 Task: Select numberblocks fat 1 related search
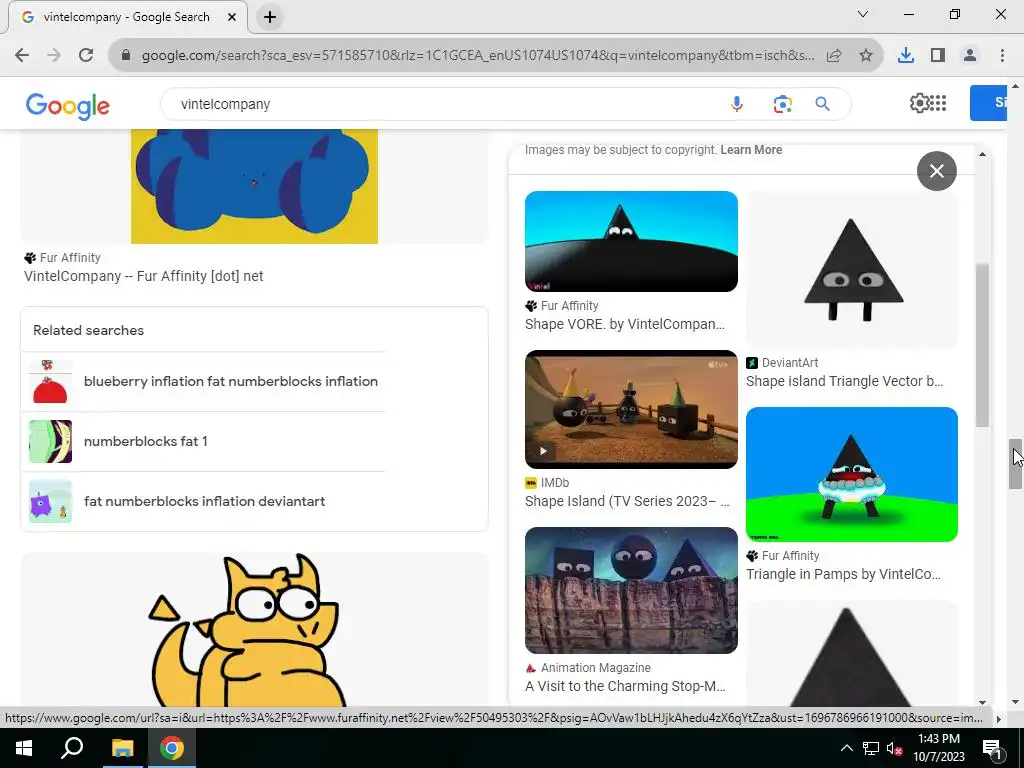[146, 441]
